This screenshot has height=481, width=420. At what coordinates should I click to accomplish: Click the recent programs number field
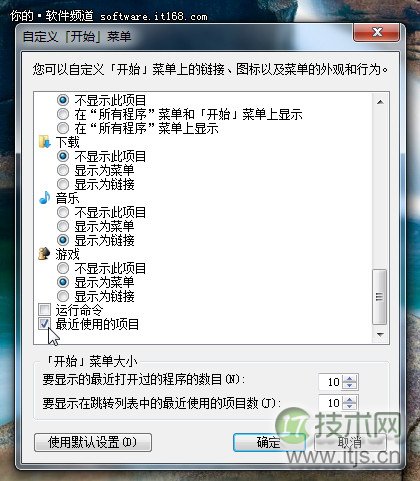(x=331, y=382)
